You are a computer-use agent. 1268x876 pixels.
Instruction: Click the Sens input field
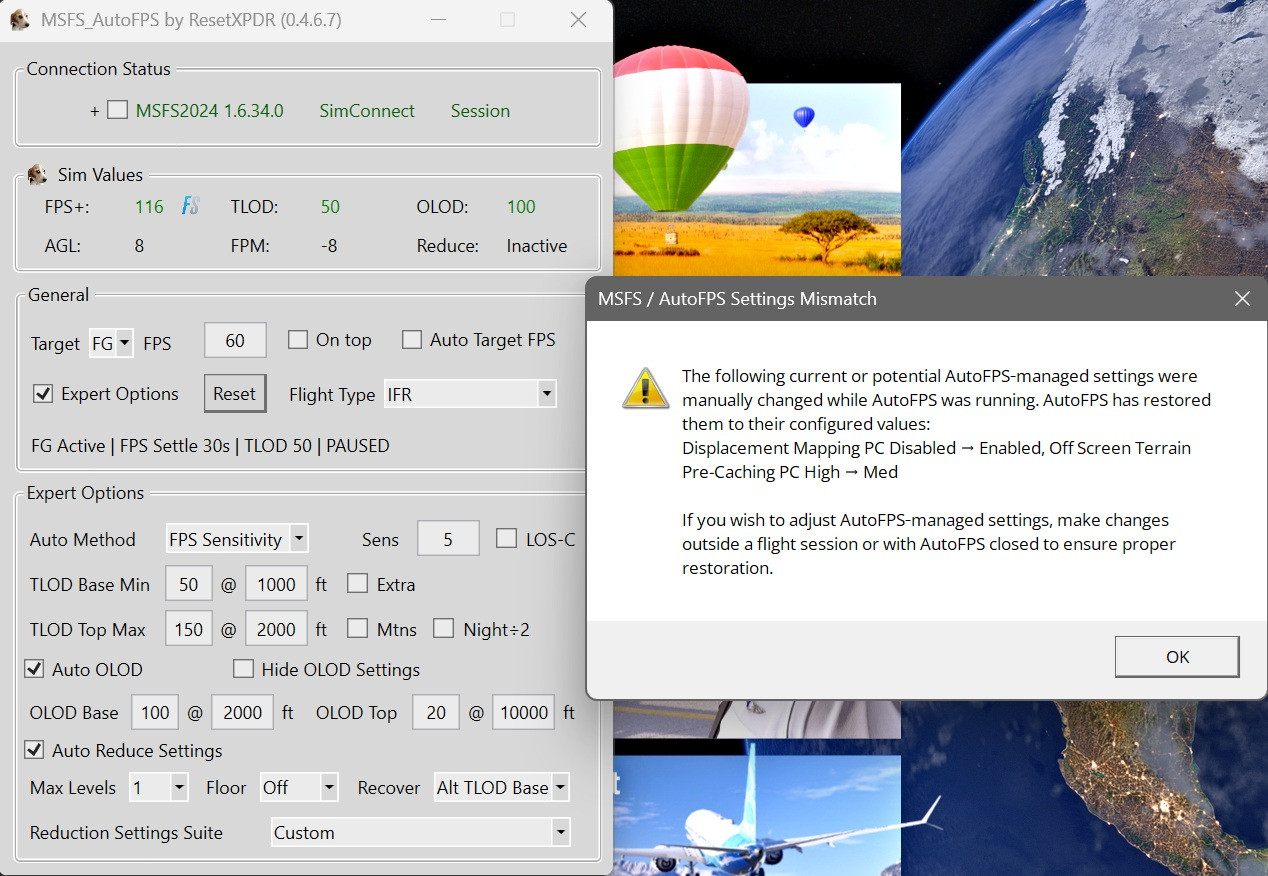coord(448,539)
